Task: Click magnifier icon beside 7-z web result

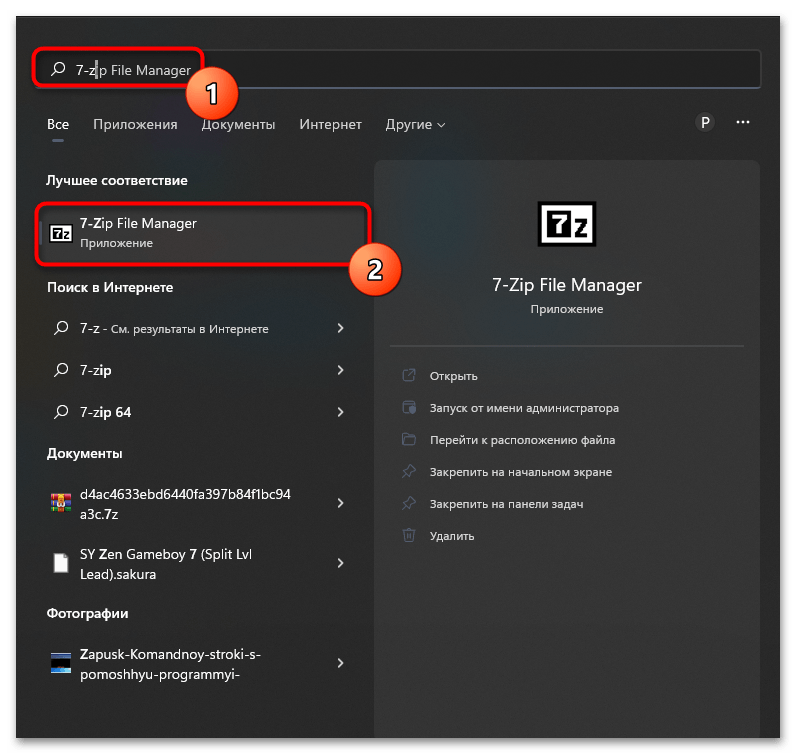Action: (x=61, y=328)
